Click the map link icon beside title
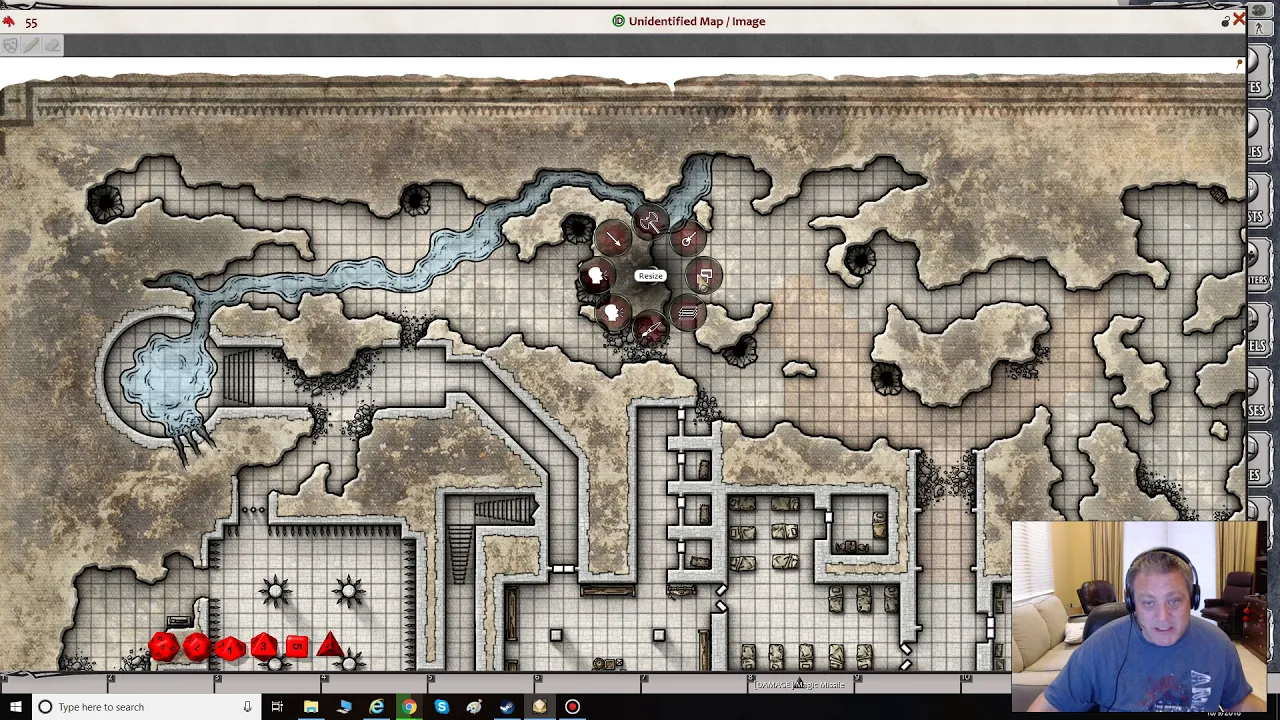The image size is (1280, 720). click(618, 21)
